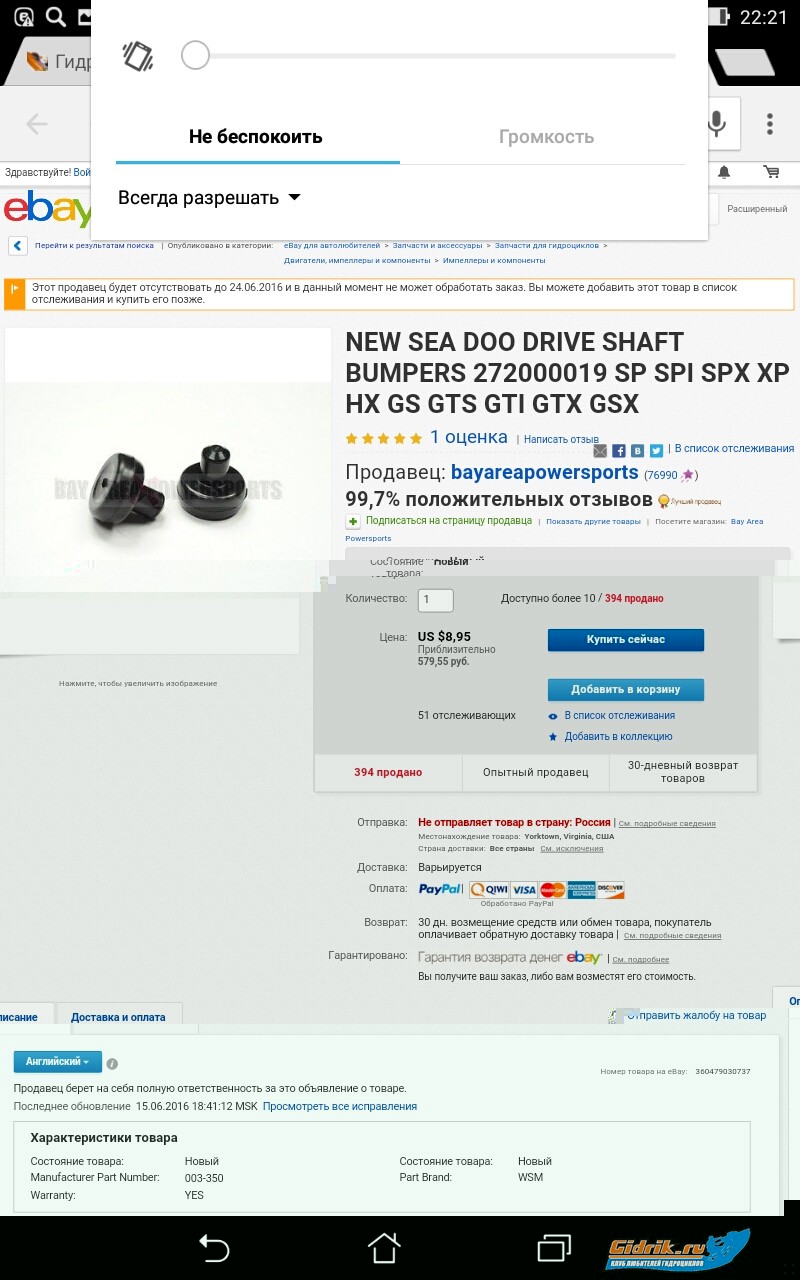Open seller bayareapowersports profile link
Image resolution: width=800 pixels, height=1280 pixels.
pyautogui.click(x=544, y=472)
